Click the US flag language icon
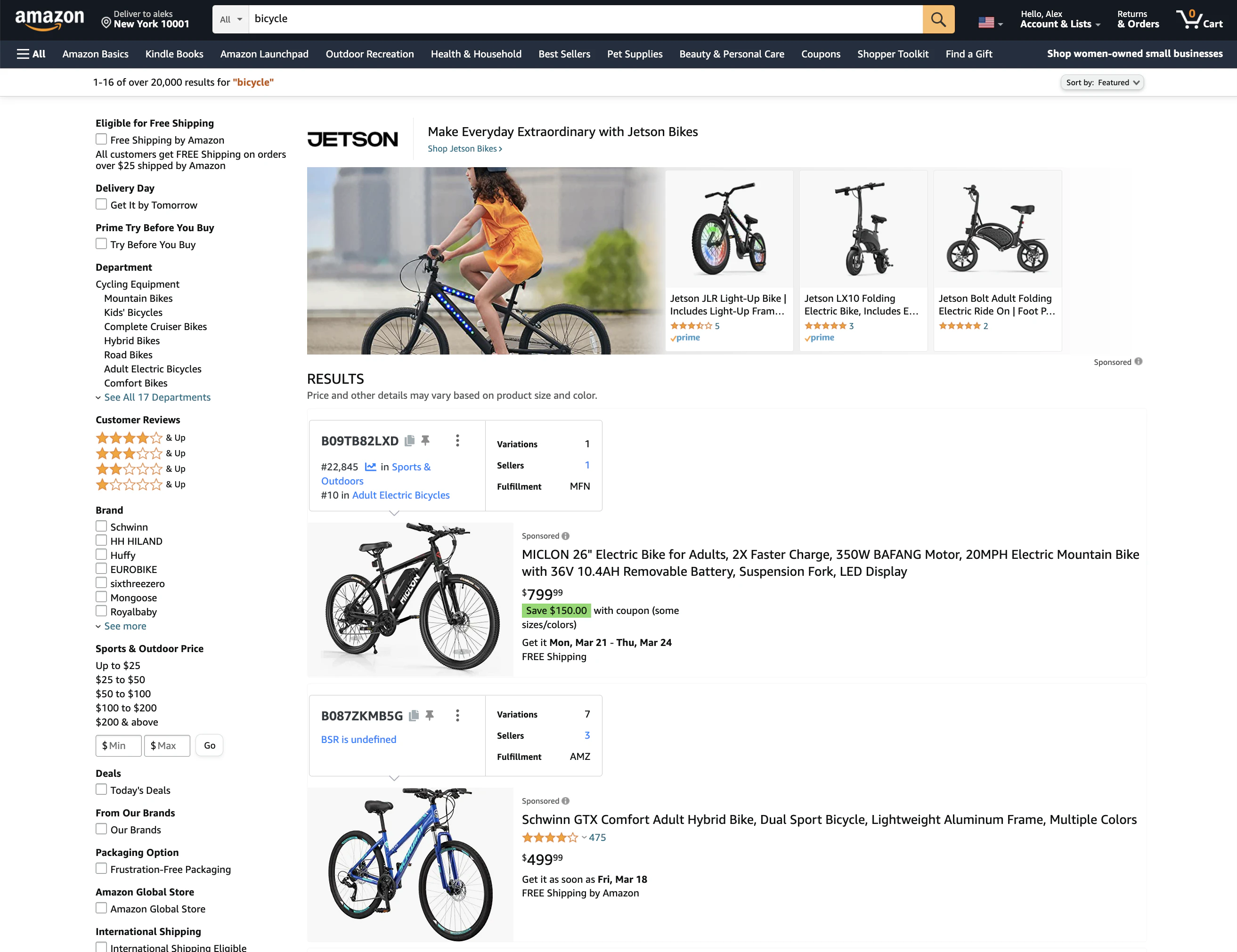1237x952 pixels. pos(986,23)
